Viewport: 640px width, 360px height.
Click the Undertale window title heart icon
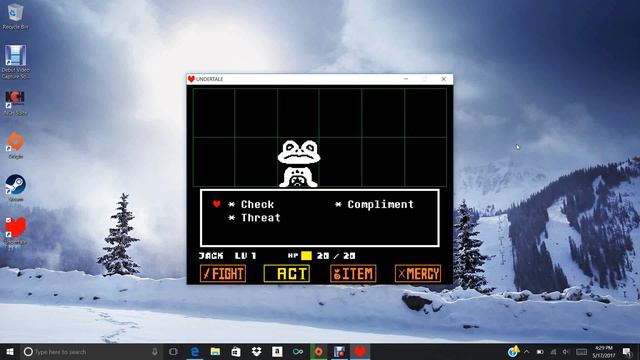[x=191, y=79]
